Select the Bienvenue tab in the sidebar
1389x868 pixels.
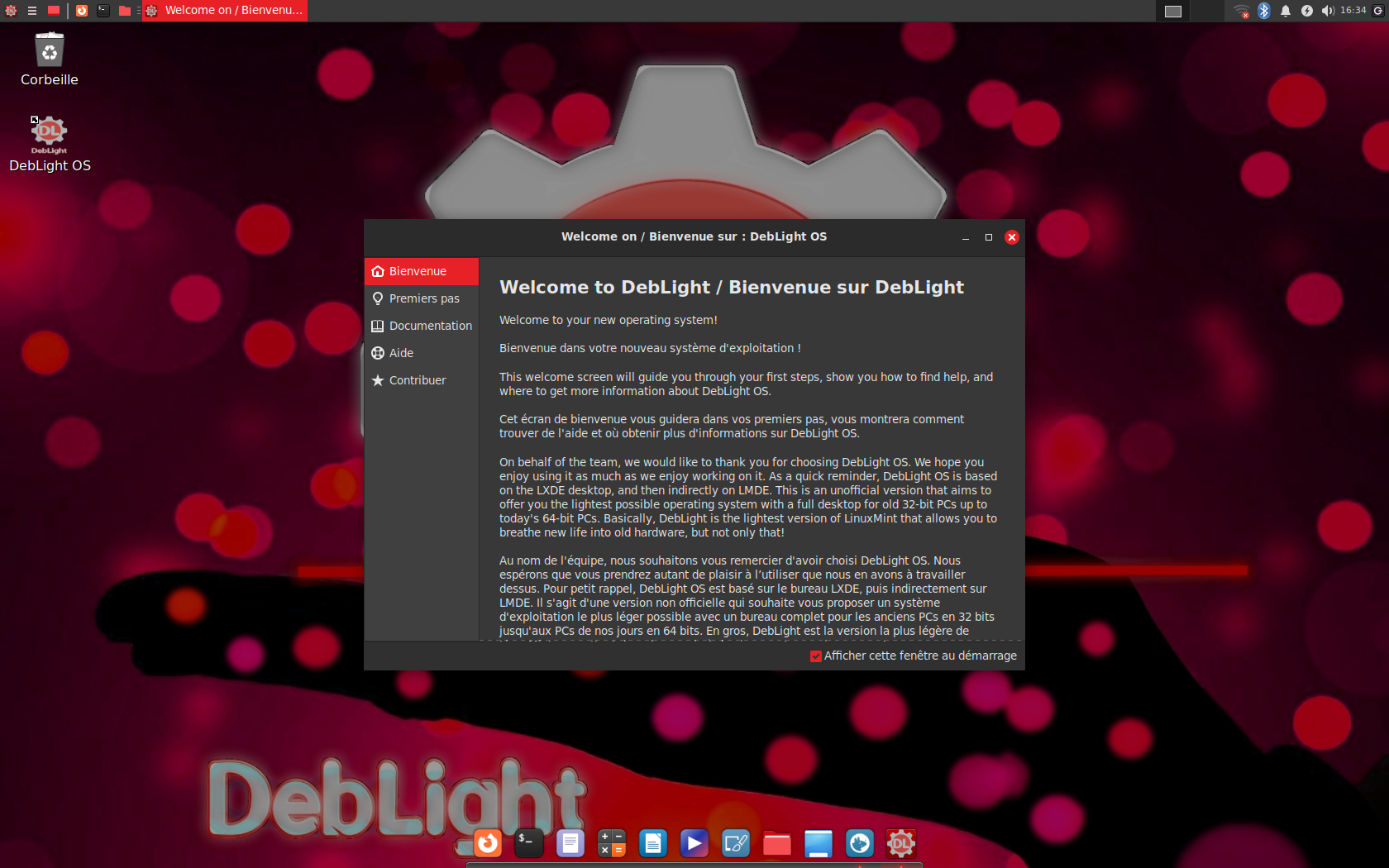(x=422, y=271)
